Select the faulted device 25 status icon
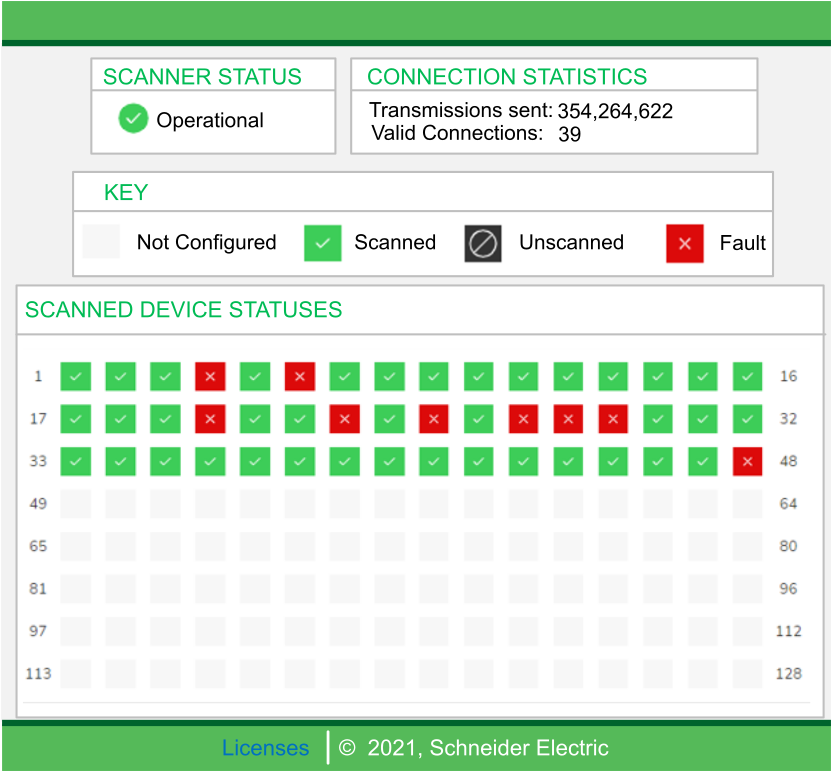This screenshot has width=832, height=772. pyautogui.click(x=434, y=418)
